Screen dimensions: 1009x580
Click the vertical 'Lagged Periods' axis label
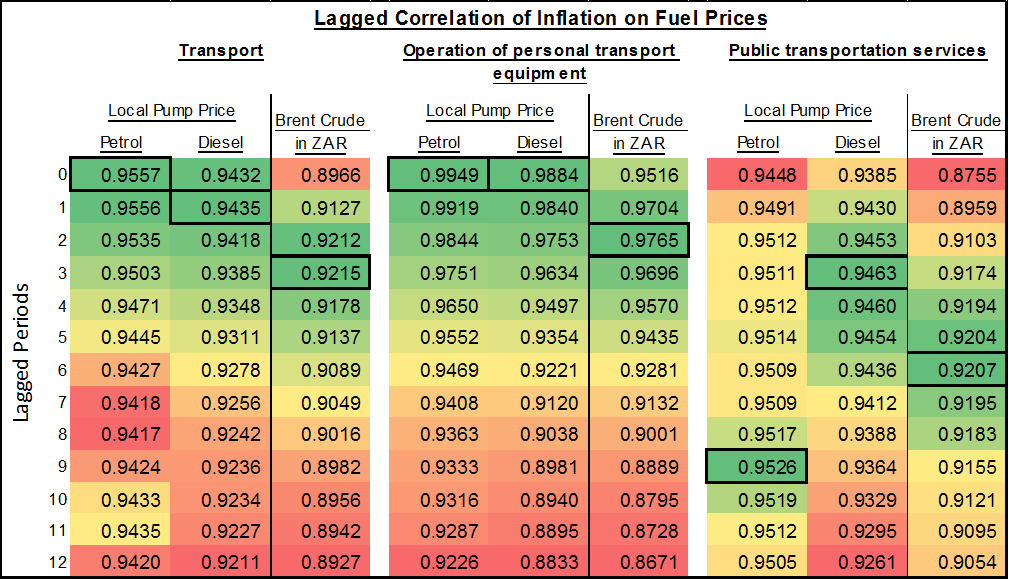[x=21, y=353]
